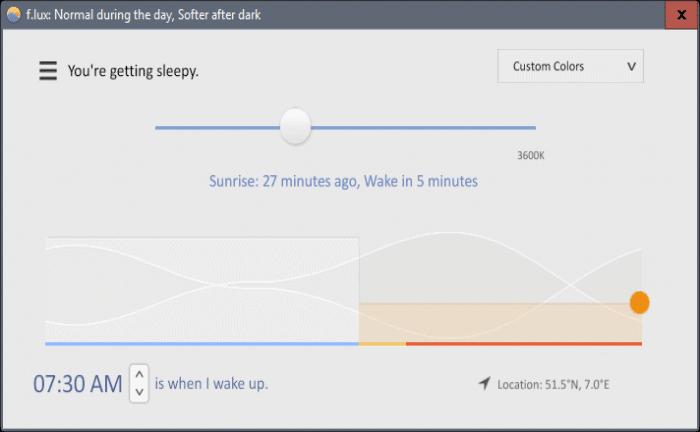
Task: Click the Sunrise and Wake status text
Action: point(343,181)
